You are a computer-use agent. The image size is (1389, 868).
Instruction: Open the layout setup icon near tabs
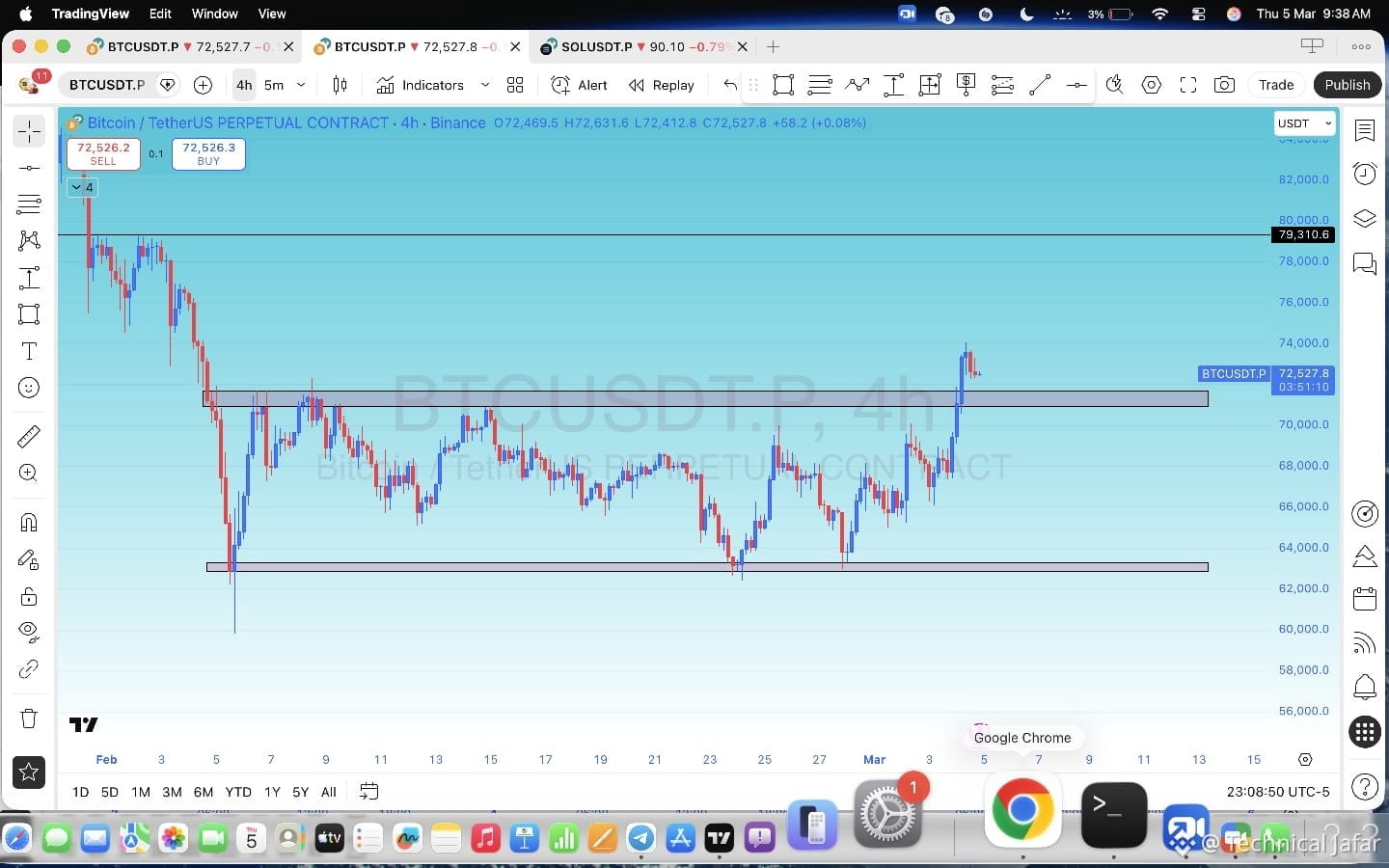click(x=1313, y=46)
